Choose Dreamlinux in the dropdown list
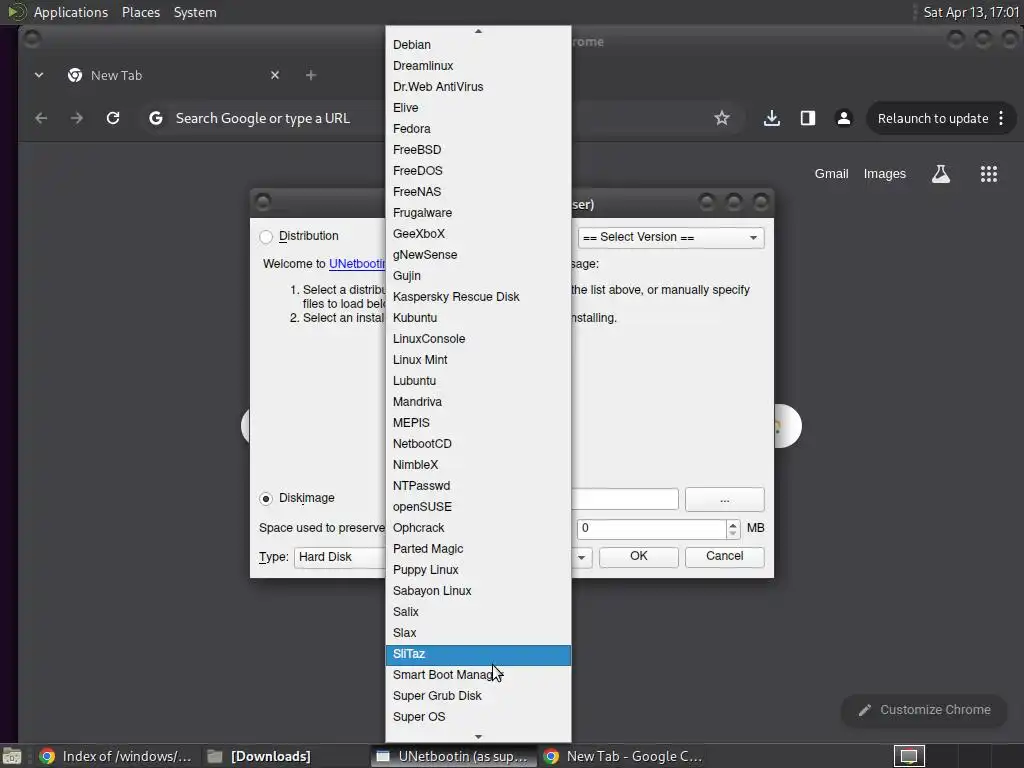 pos(478,65)
